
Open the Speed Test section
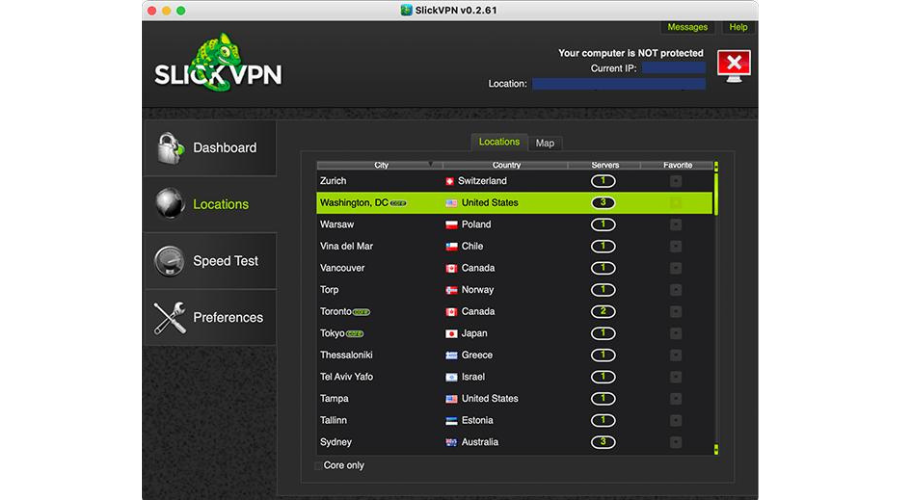(x=210, y=261)
